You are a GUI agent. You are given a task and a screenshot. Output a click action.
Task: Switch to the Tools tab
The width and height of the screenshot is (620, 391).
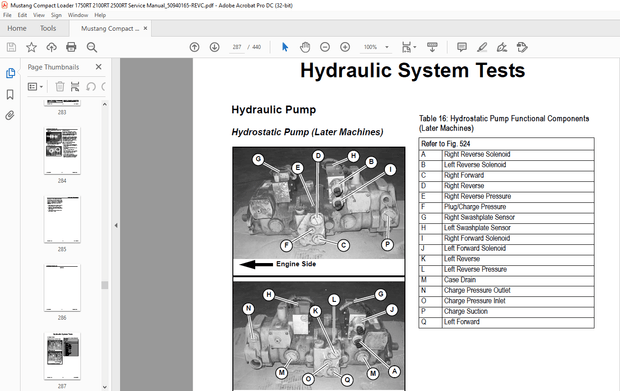point(48,28)
